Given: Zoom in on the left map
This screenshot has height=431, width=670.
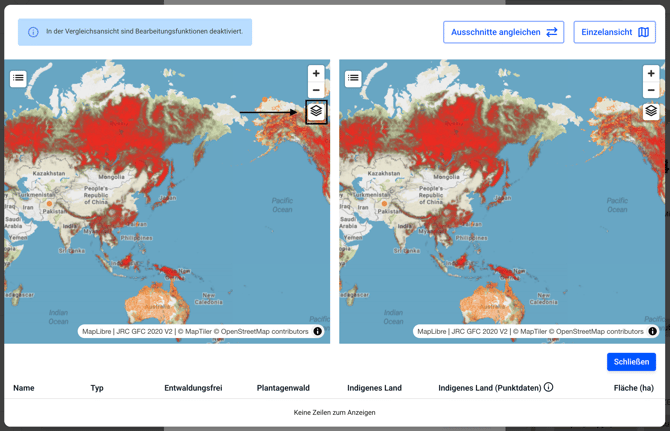Looking at the screenshot, I should point(316,73).
